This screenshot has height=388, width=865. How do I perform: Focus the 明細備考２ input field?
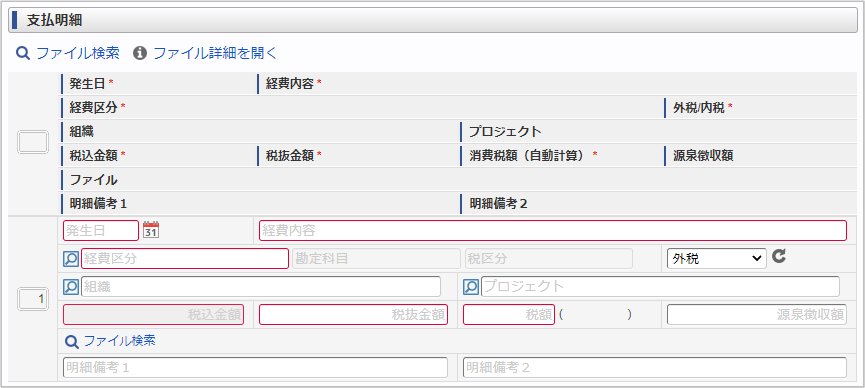pos(655,368)
